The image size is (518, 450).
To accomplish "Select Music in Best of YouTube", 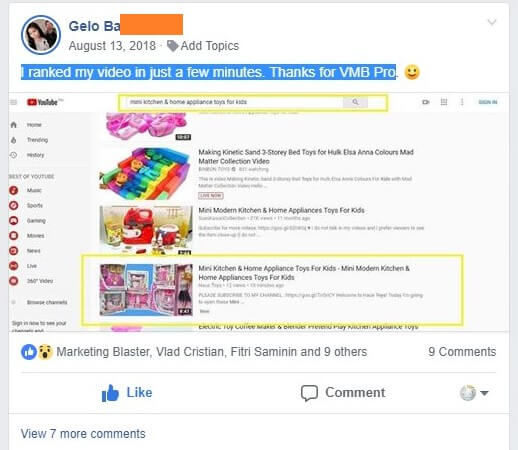I will (x=34, y=190).
